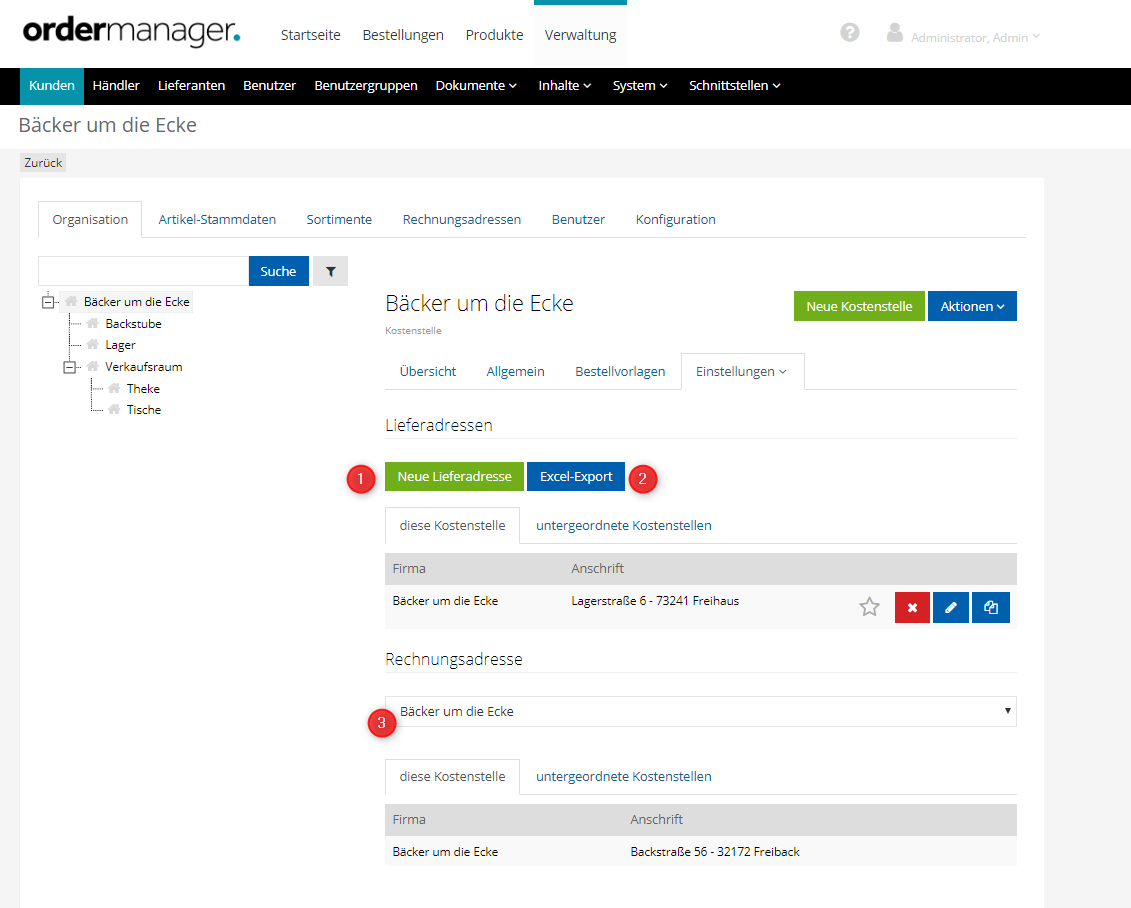Click the user avatar icon in header
1131x908 pixels.
click(895, 32)
